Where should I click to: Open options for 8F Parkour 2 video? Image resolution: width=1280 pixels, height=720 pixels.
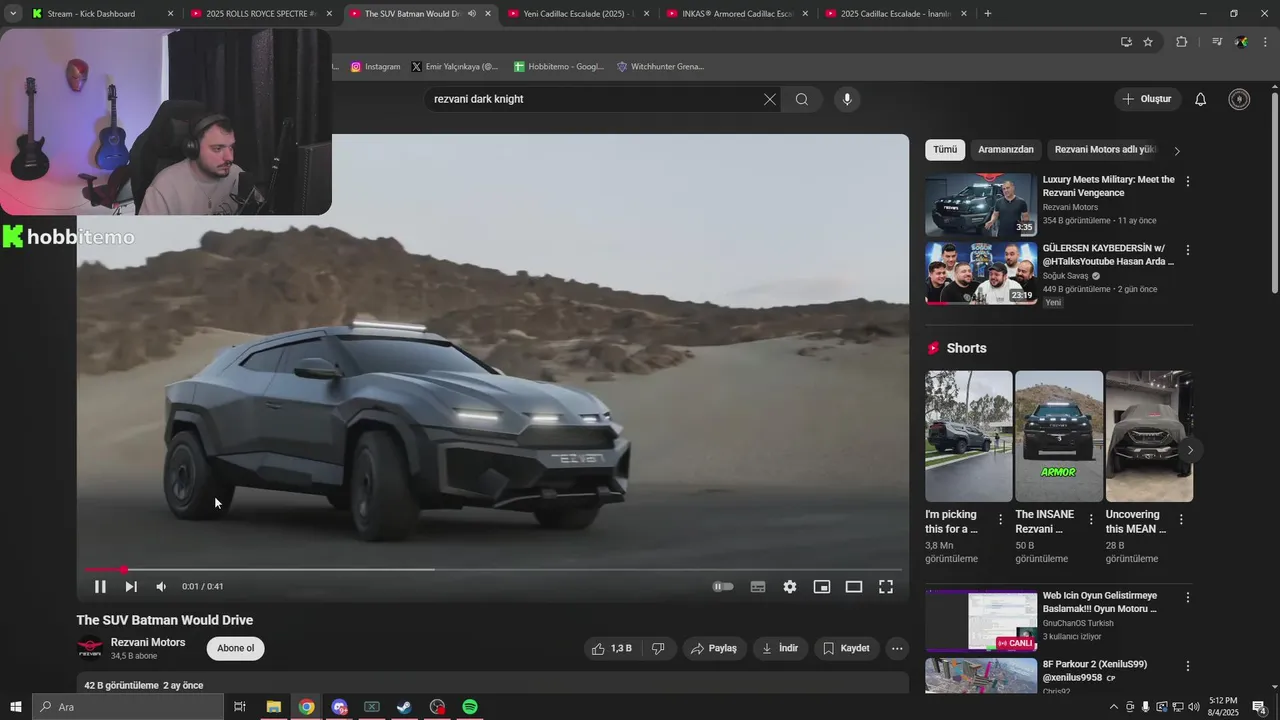coord(1188,665)
